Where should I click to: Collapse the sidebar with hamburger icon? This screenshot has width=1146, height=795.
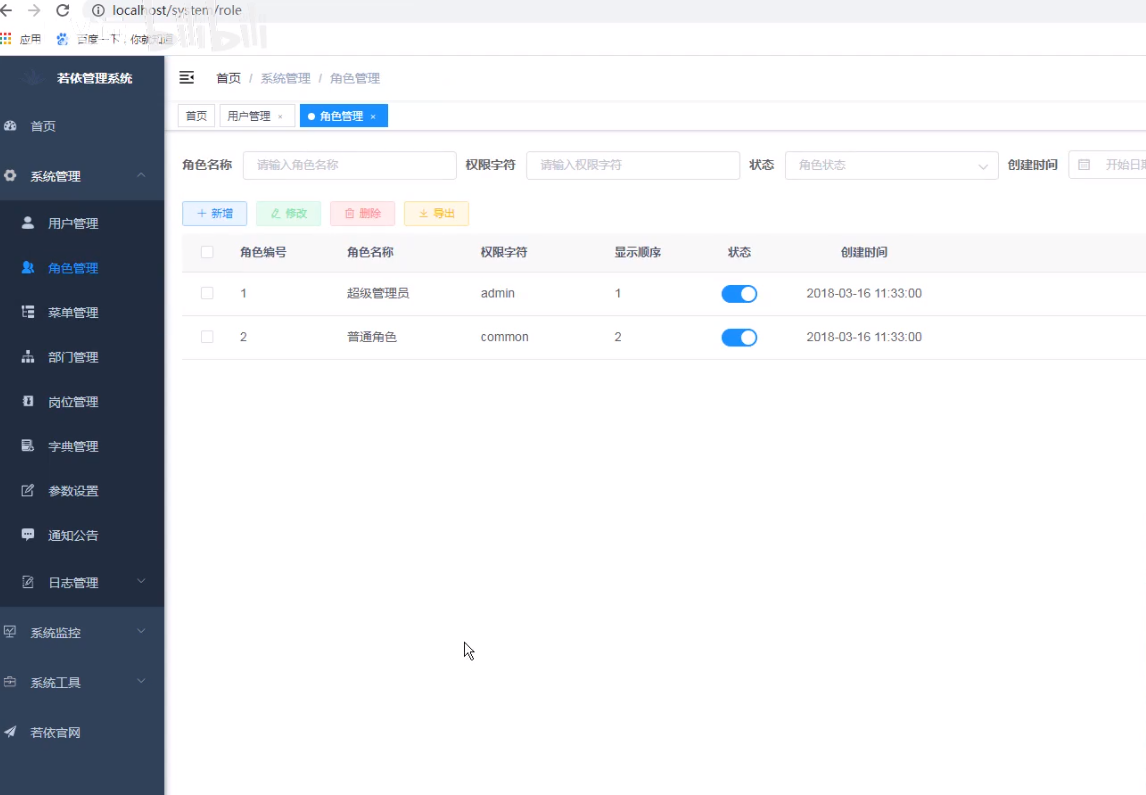coord(186,77)
